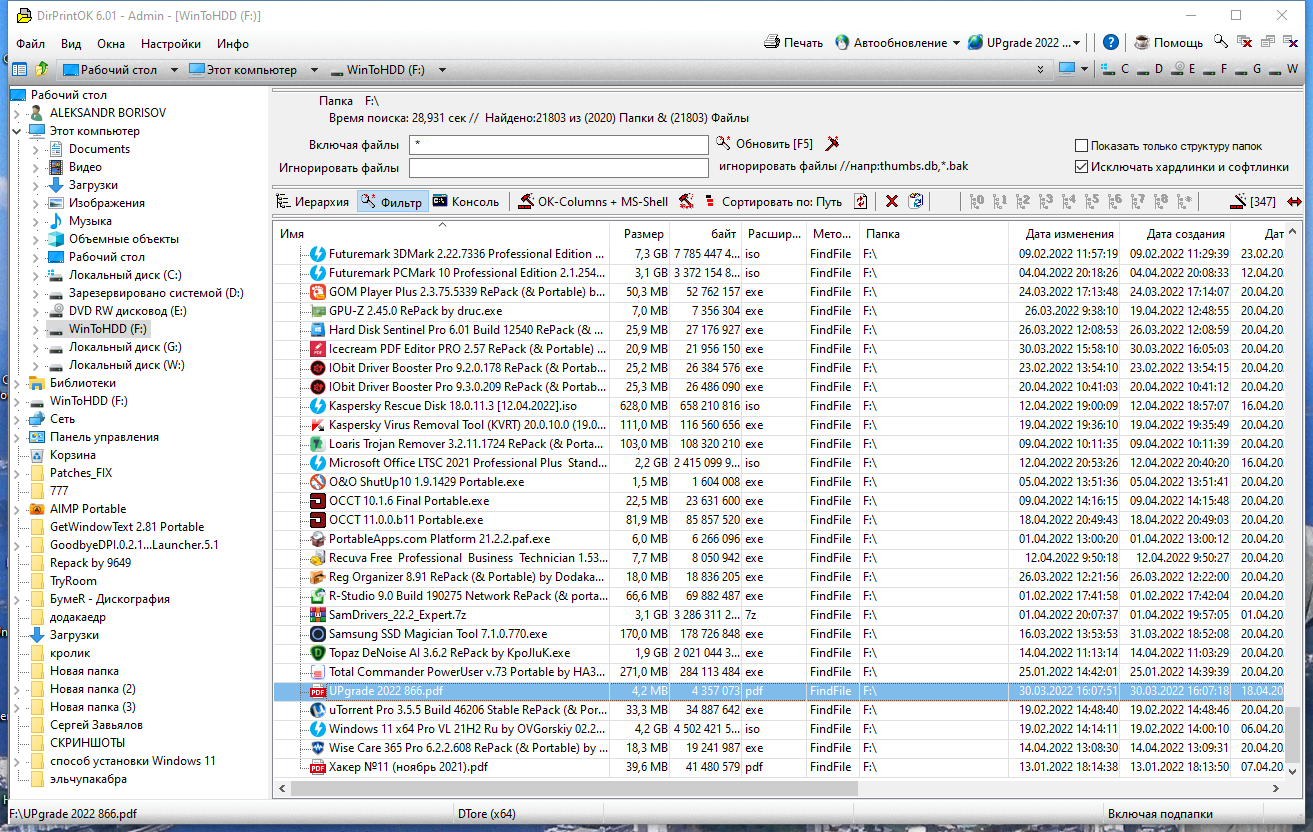Click the filter wand icon beside Обновить
1313x832 pixels.
coord(832,144)
